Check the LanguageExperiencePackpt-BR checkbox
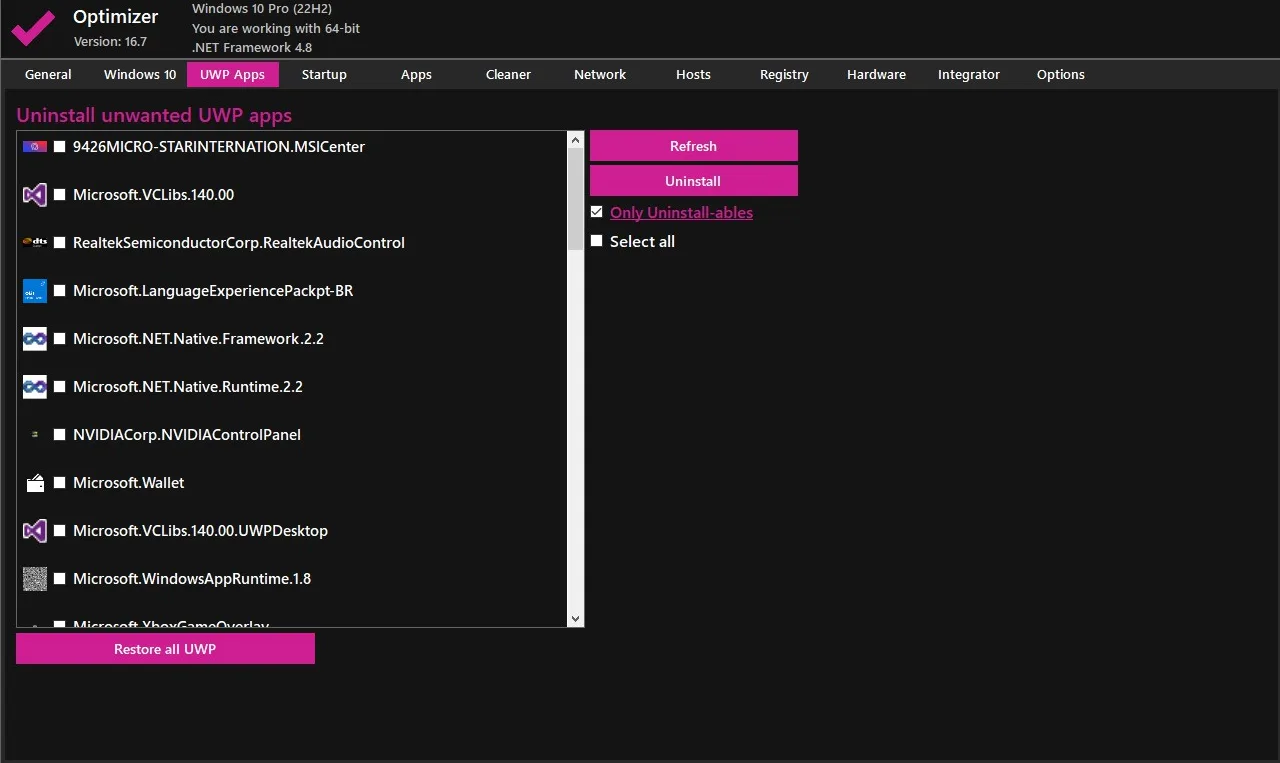The width and height of the screenshot is (1280, 763). [x=60, y=291]
